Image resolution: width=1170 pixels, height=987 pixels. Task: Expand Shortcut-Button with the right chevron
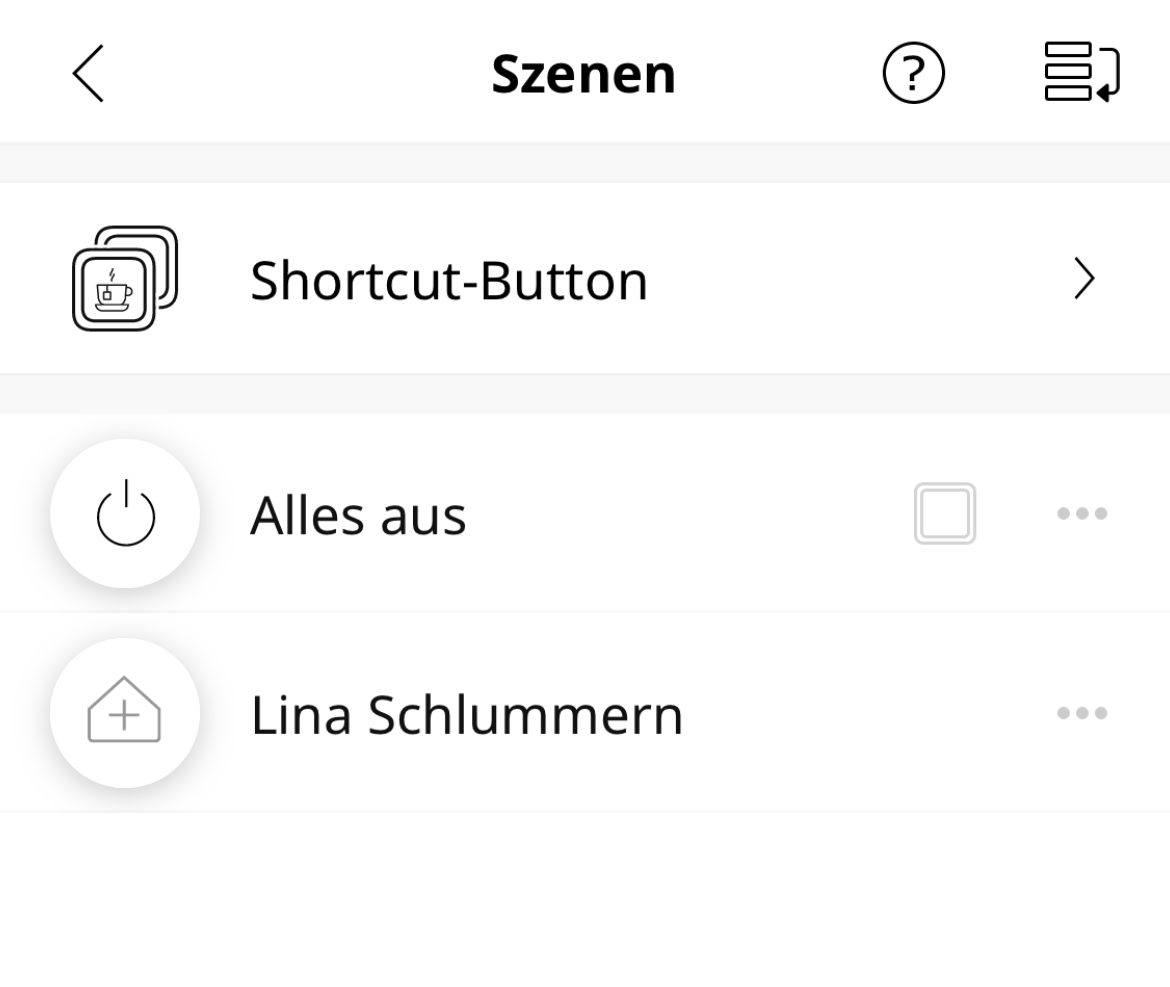[1084, 281]
